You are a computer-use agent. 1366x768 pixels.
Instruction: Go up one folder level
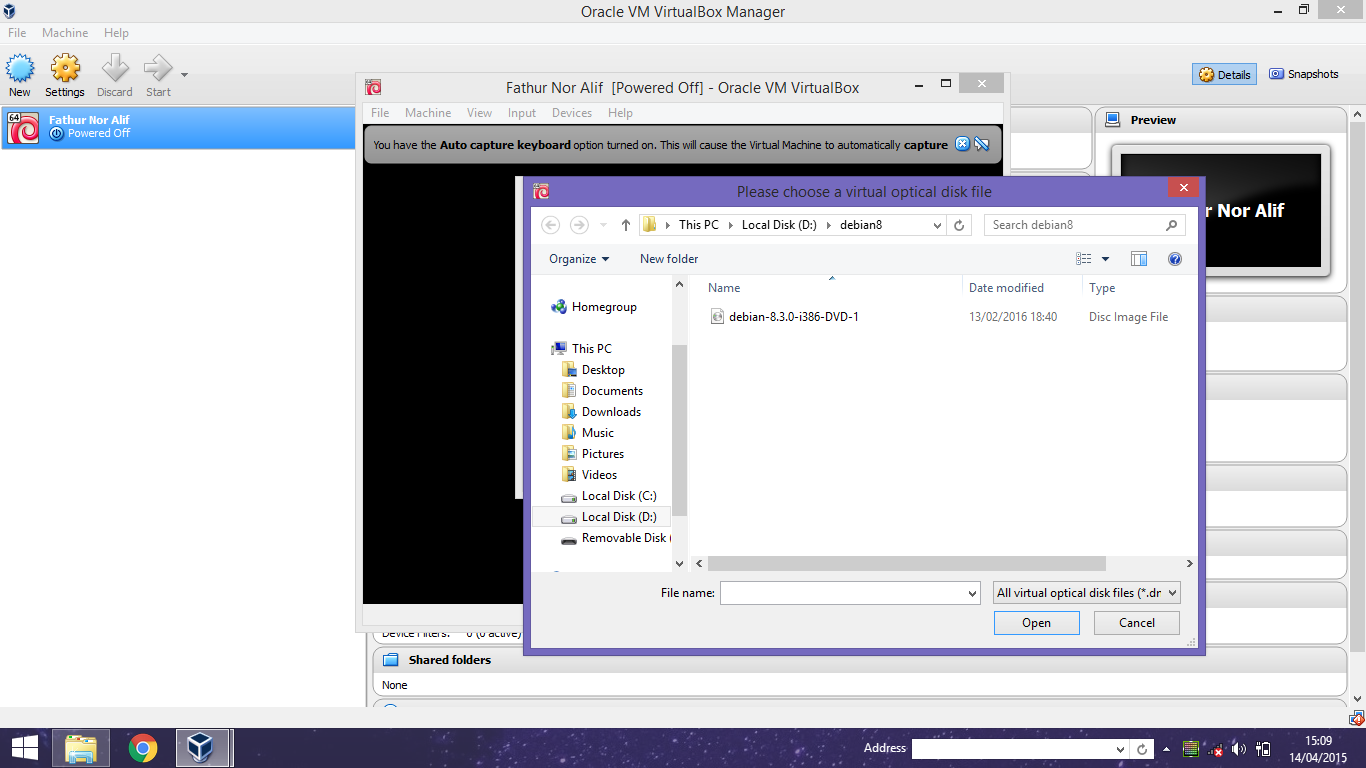pos(626,225)
